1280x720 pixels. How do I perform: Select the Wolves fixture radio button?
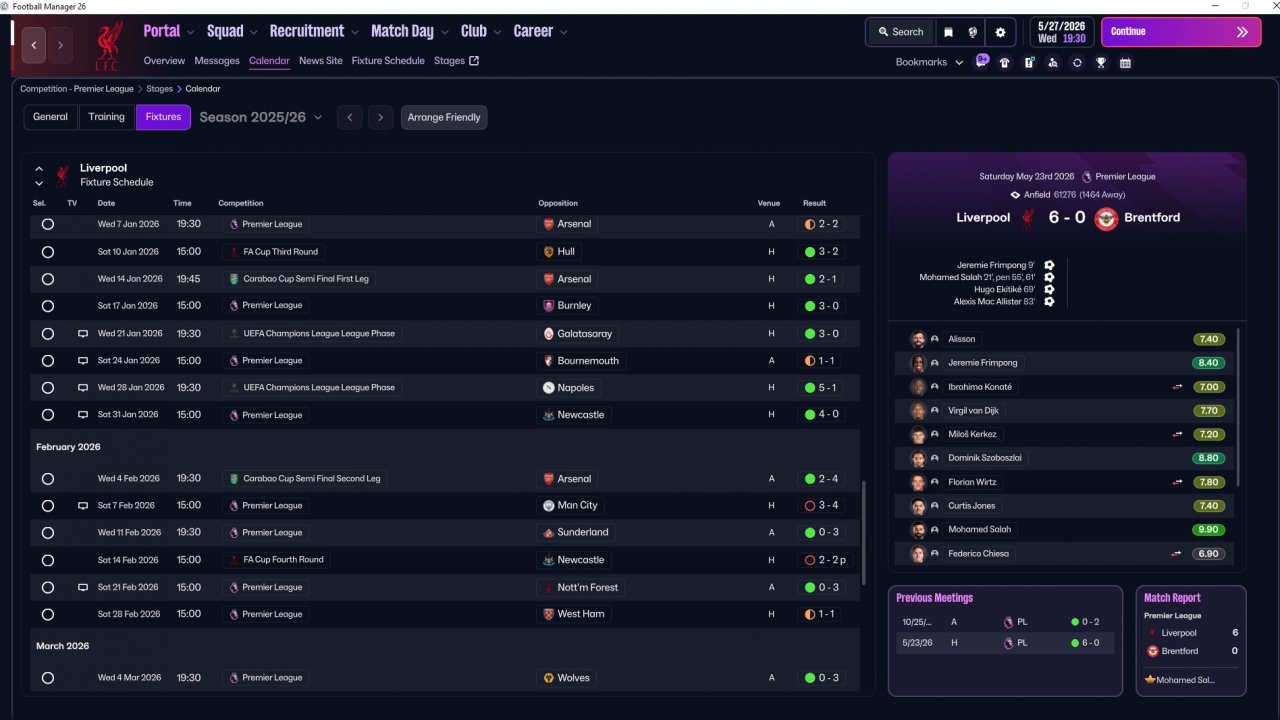click(47, 678)
